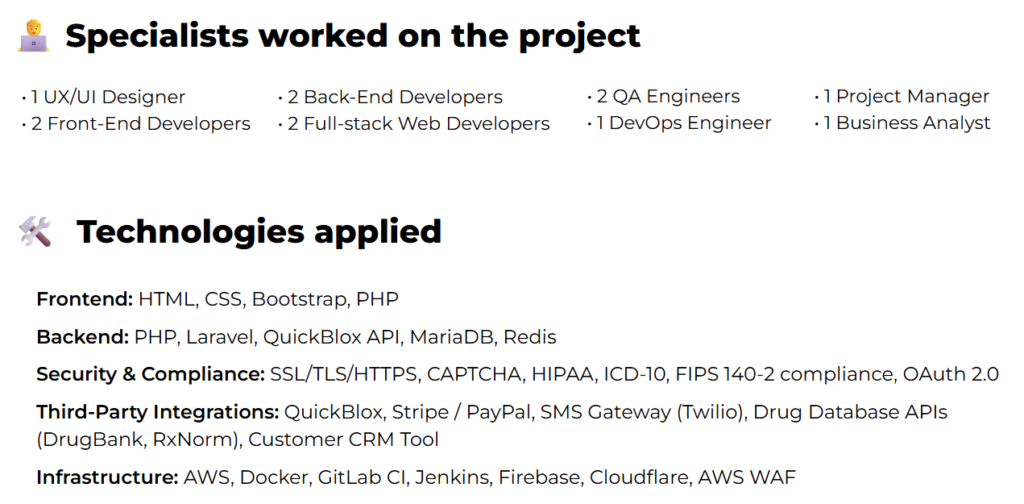Click the Cloudflare text in Infrastructure
1024x504 pixels.
[x=639, y=477]
